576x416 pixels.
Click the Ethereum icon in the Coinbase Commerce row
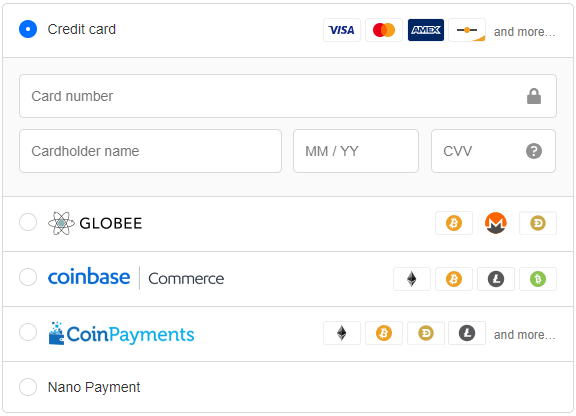coord(412,279)
